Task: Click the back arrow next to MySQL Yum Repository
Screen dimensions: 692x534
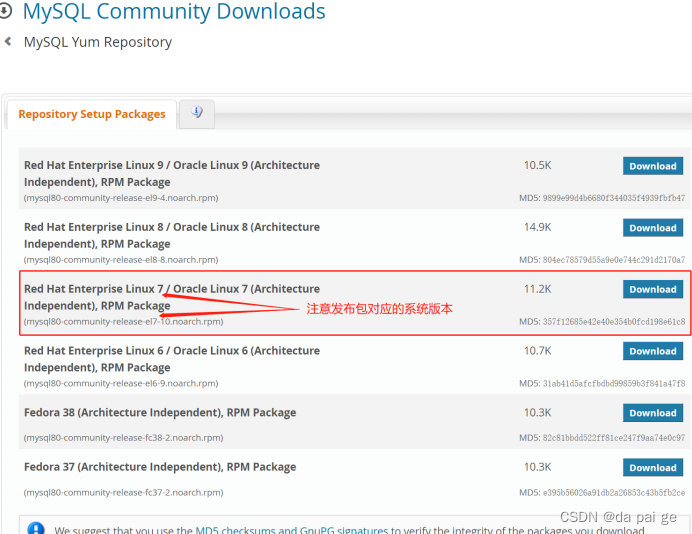Action: pos(8,41)
